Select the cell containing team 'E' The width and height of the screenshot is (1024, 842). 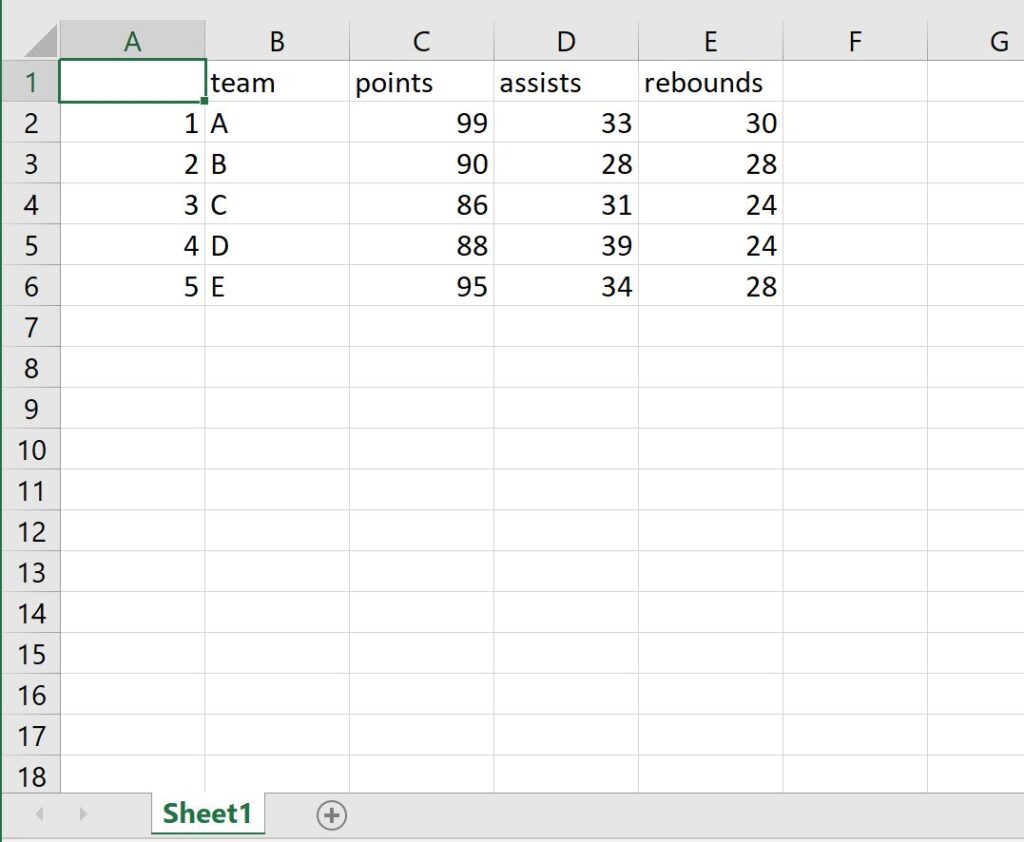point(276,287)
